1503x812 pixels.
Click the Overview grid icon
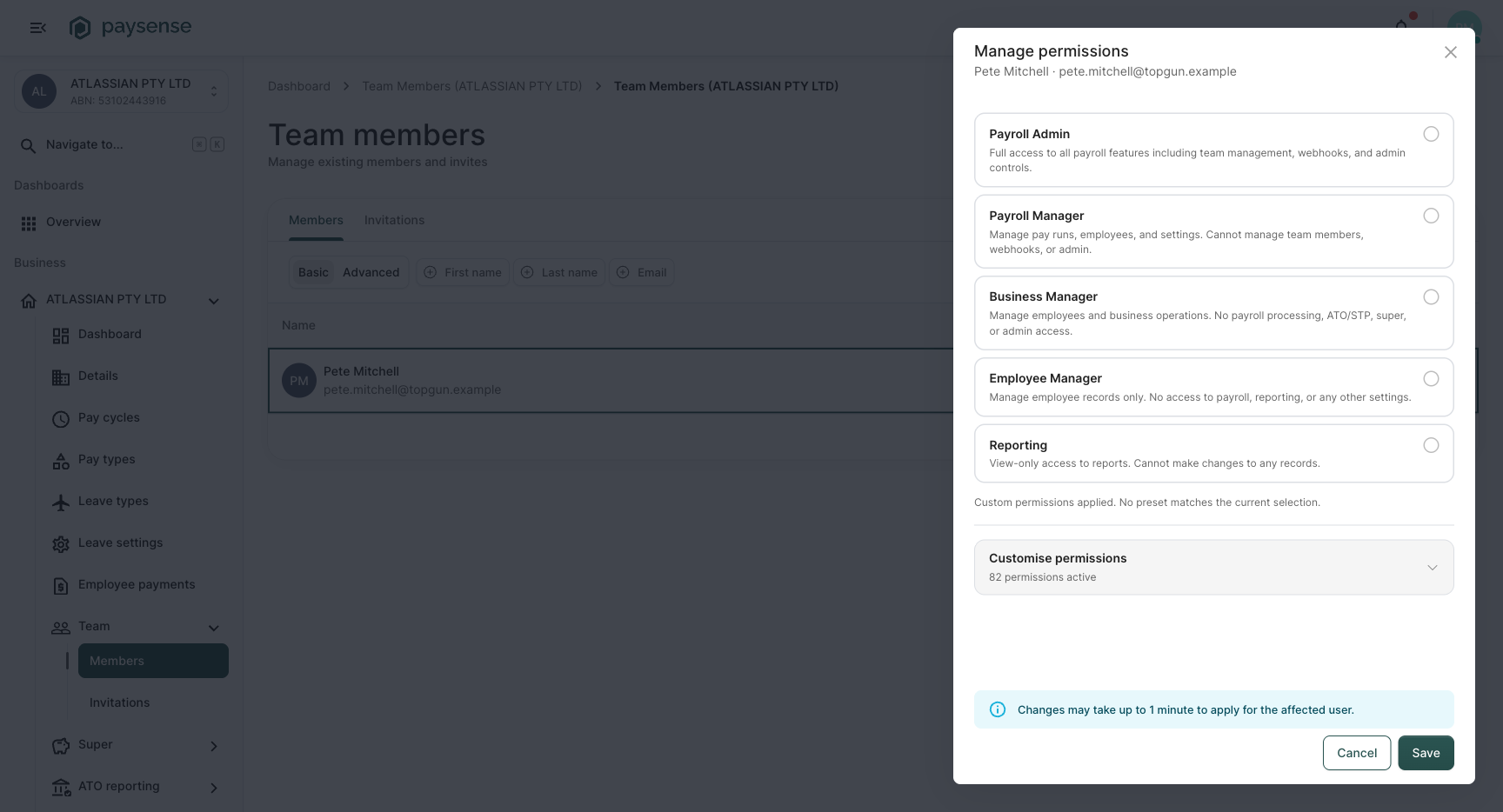pos(29,223)
